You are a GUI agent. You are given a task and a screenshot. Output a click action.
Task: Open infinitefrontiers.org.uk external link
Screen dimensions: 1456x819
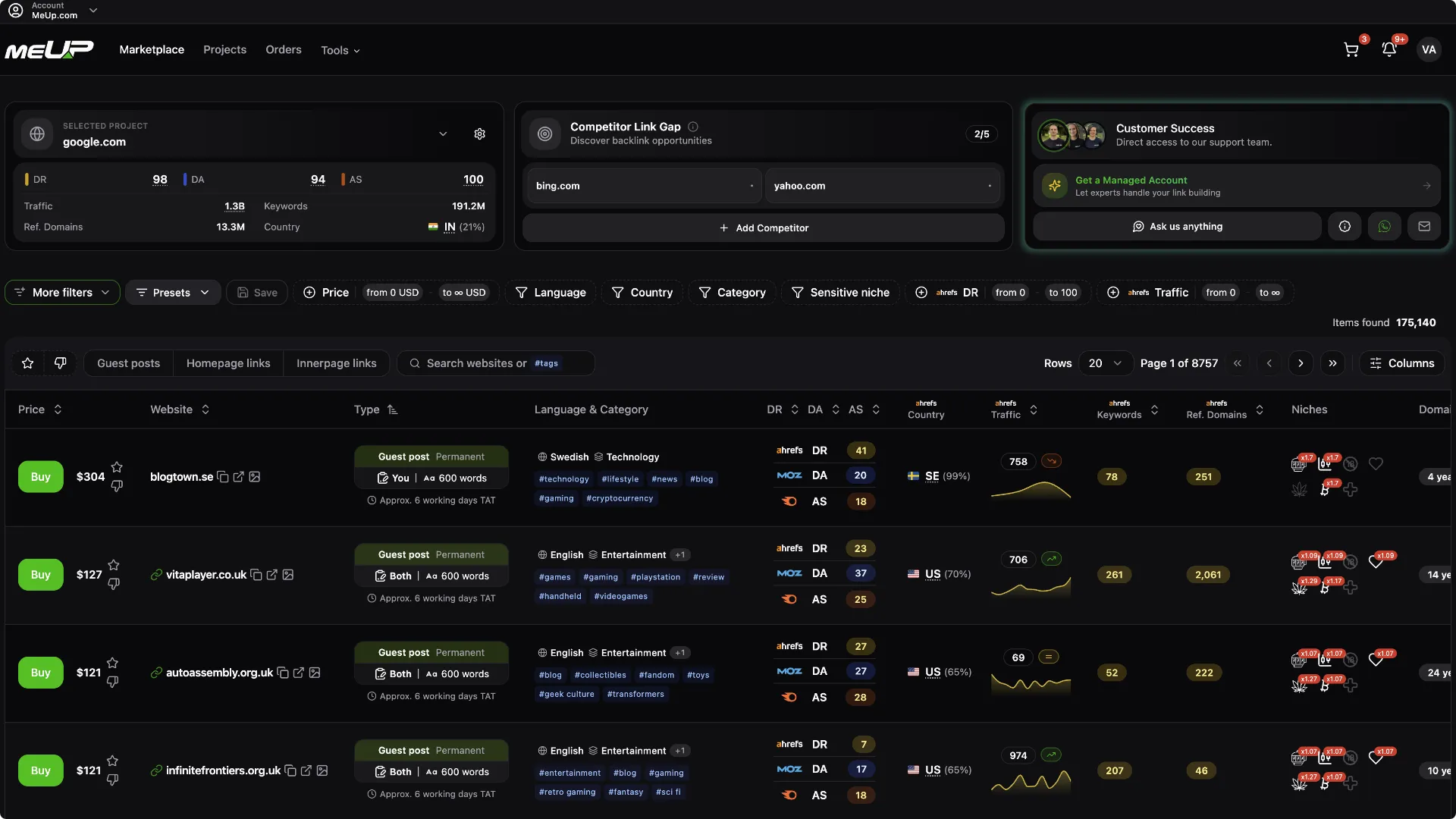(306, 770)
